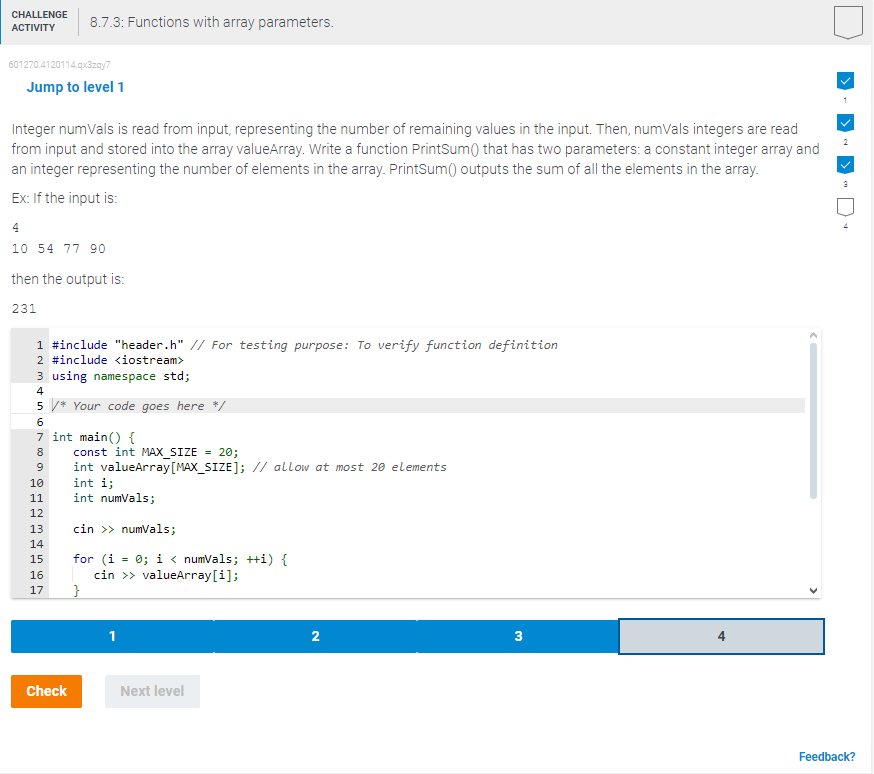This screenshot has height=774, width=874.
Task: Open the Jump to level 1 link
Action: (75, 87)
